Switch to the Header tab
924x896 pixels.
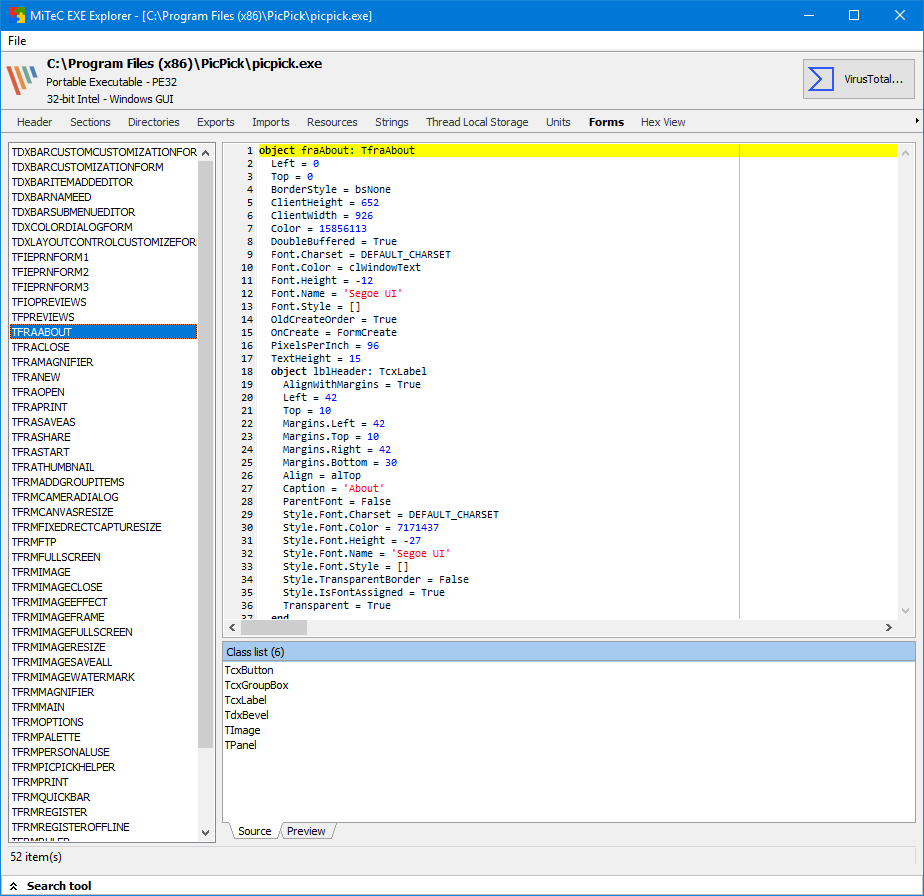pos(34,122)
